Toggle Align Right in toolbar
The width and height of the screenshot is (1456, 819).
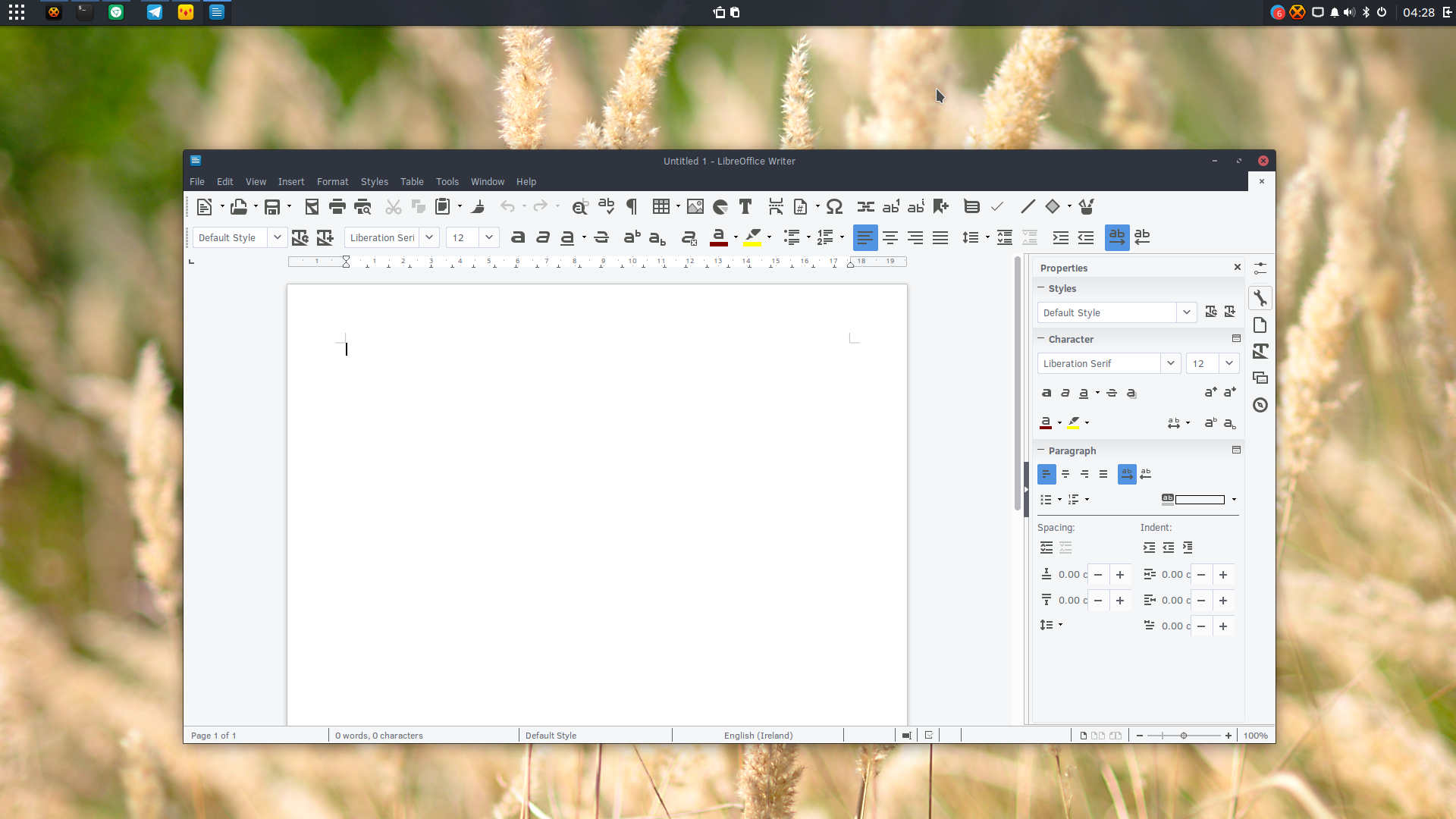915,237
